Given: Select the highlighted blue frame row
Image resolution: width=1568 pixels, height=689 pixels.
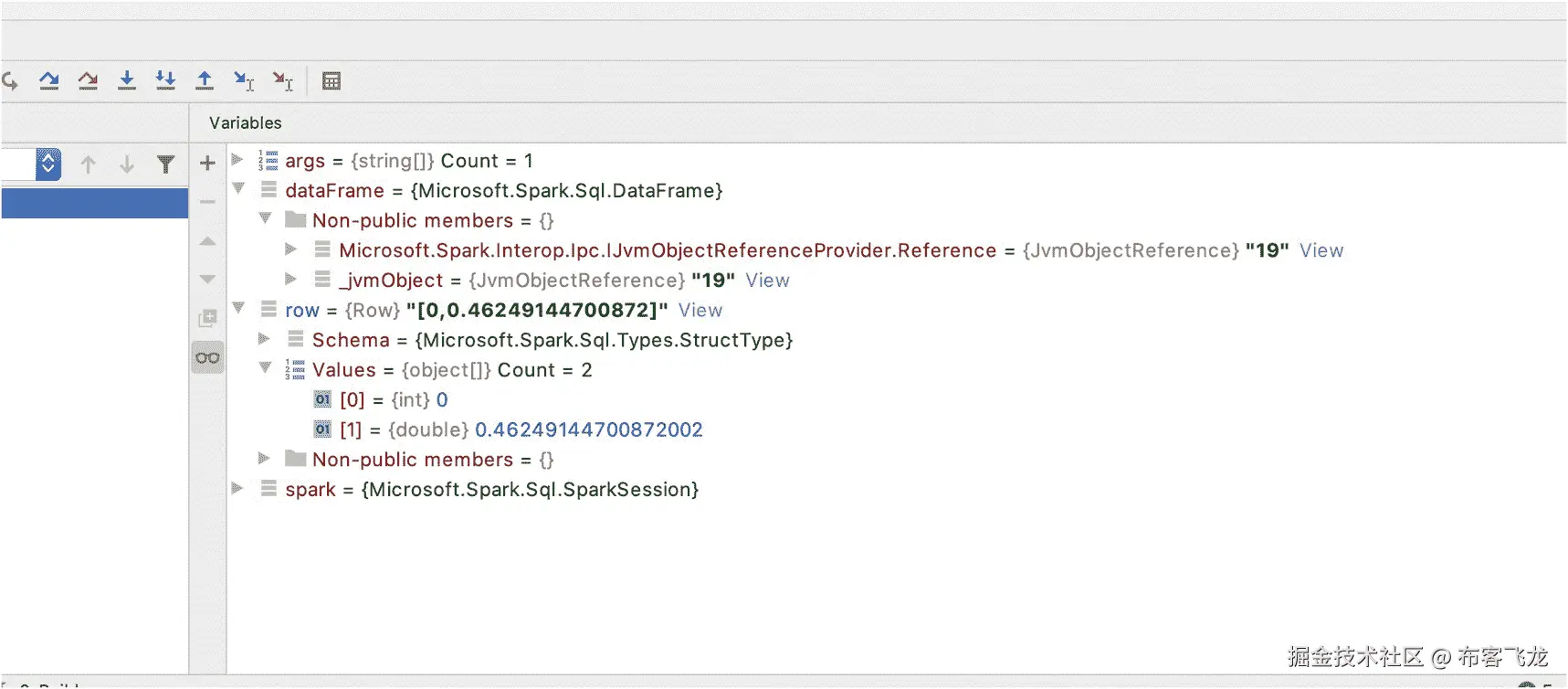Looking at the screenshot, I should (95, 203).
